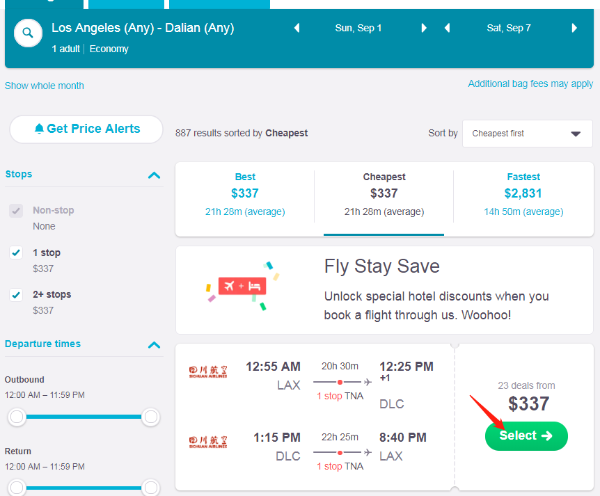
Task: Go to previous departure date arrow
Action: [x=296, y=28]
